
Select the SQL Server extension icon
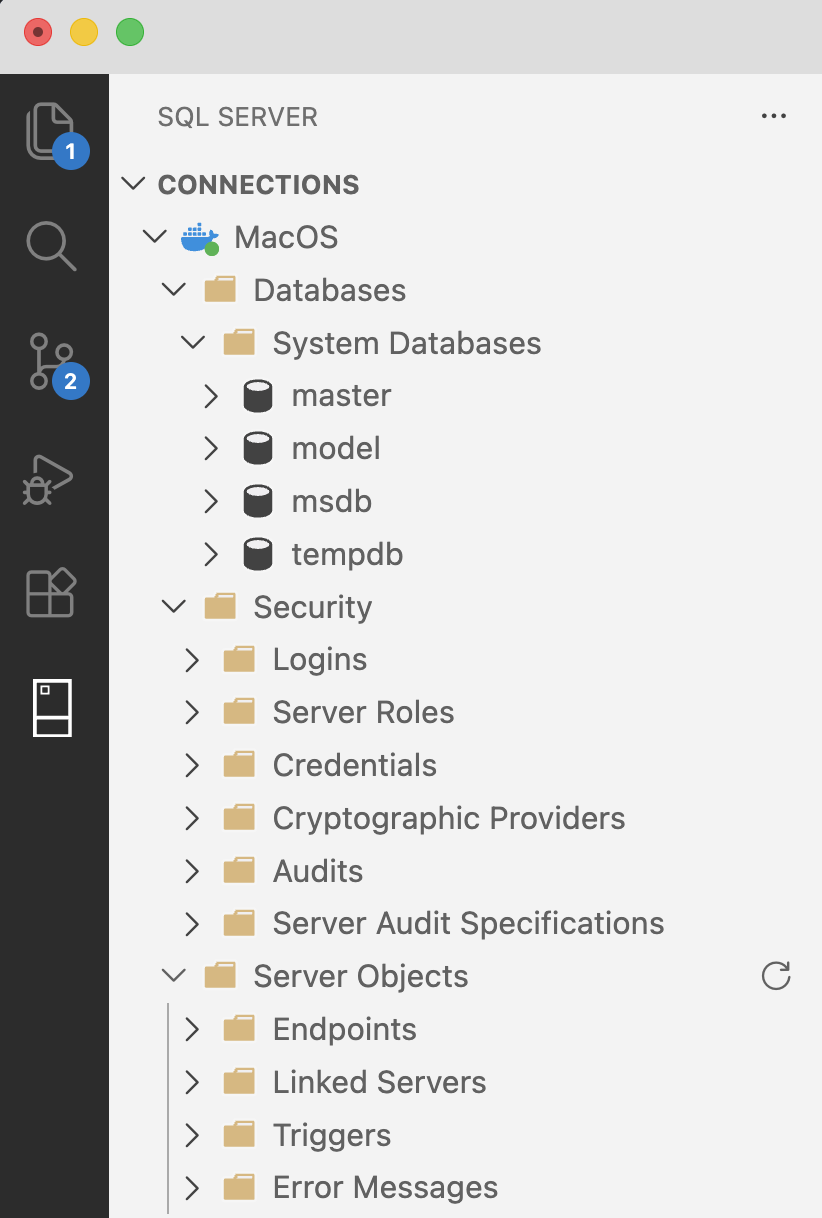53,708
